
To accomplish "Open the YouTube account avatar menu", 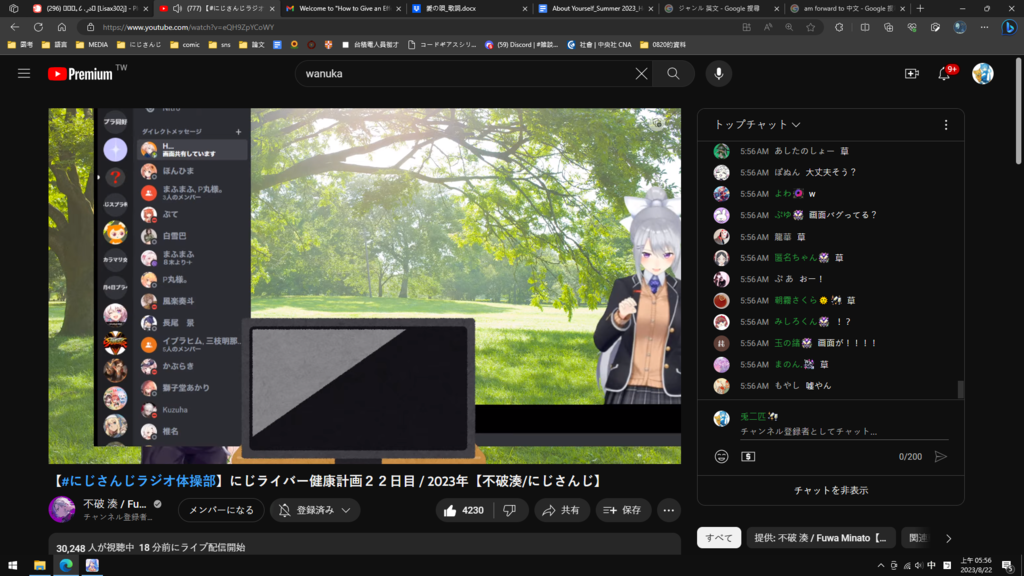I will coord(982,74).
